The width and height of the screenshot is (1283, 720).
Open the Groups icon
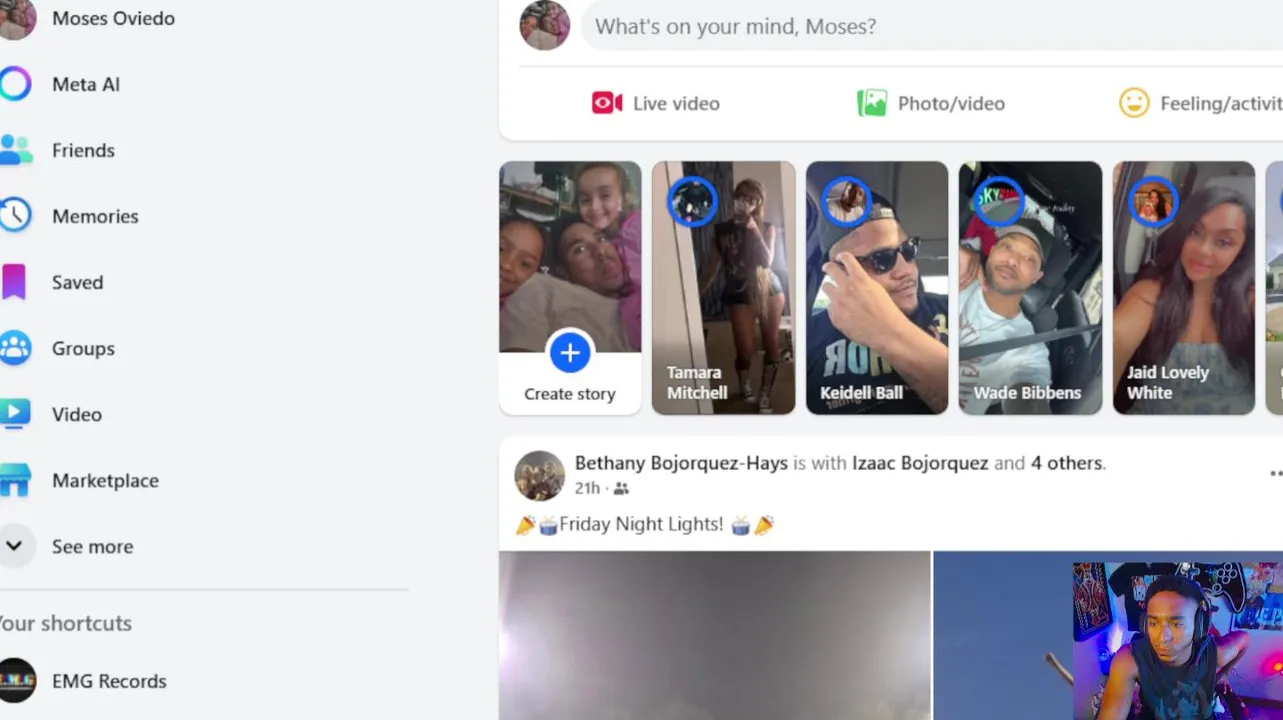tap(15, 348)
